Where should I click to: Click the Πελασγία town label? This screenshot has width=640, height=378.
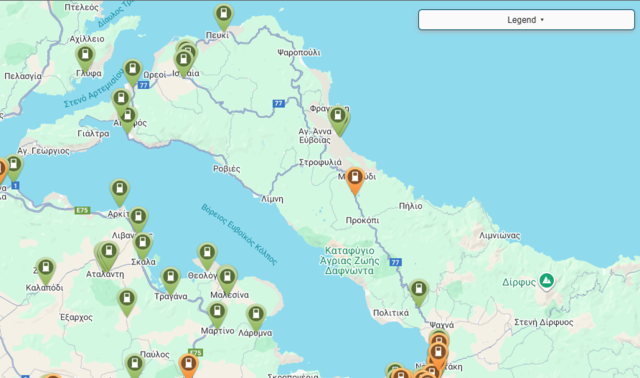point(23,76)
